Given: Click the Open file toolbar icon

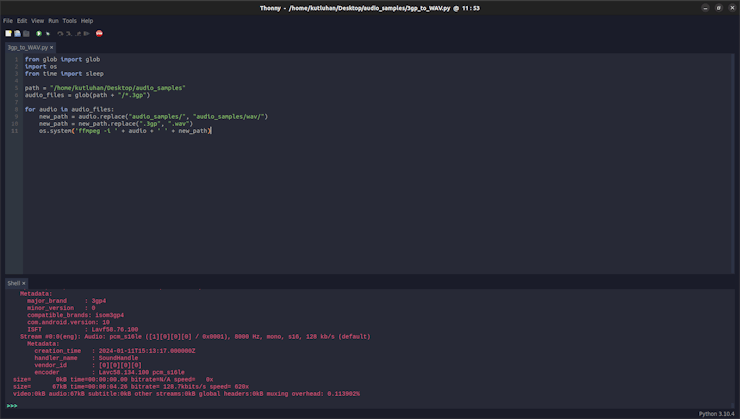Looking at the screenshot, I should (17, 34).
